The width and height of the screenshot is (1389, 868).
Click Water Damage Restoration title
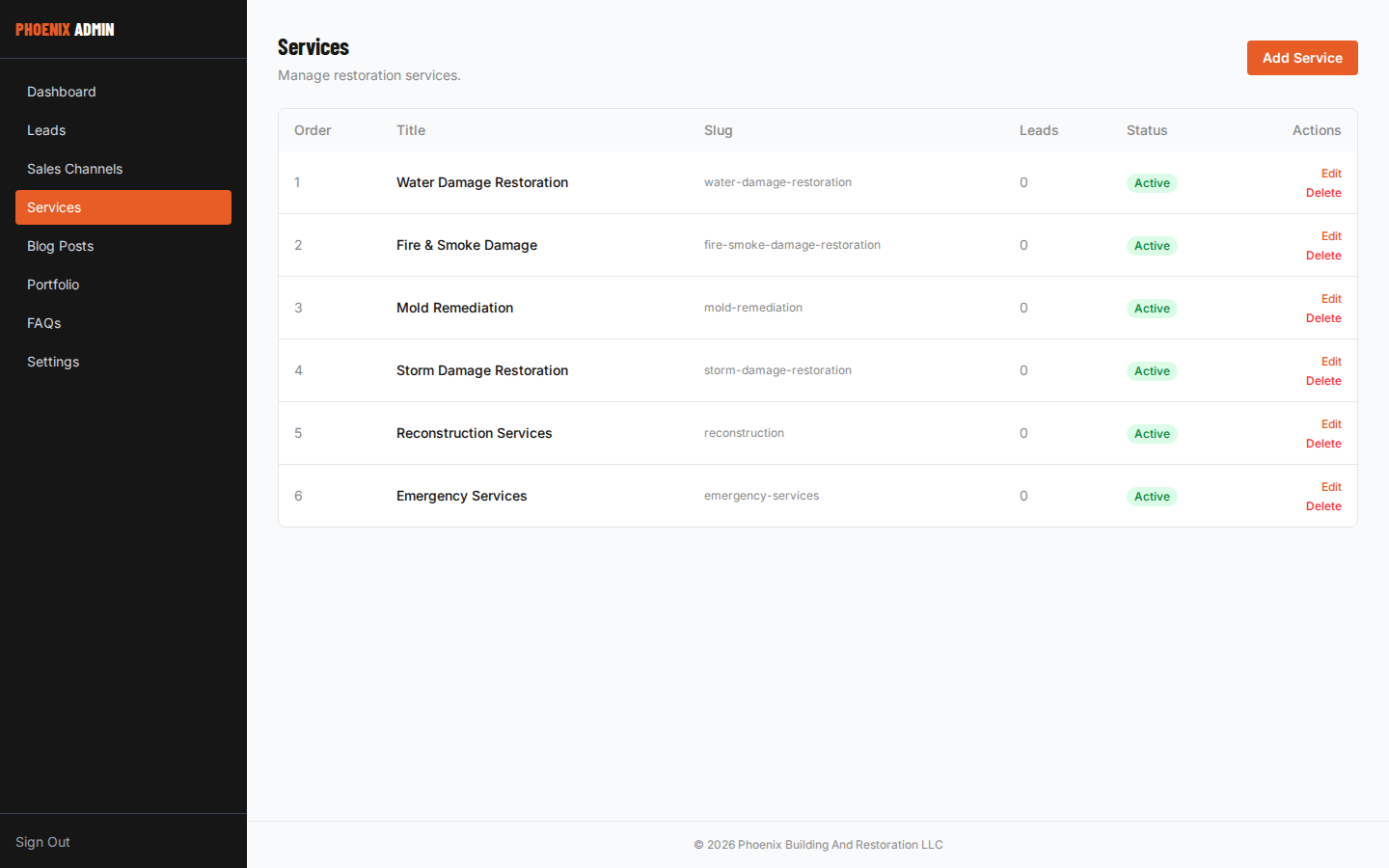point(482,182)
